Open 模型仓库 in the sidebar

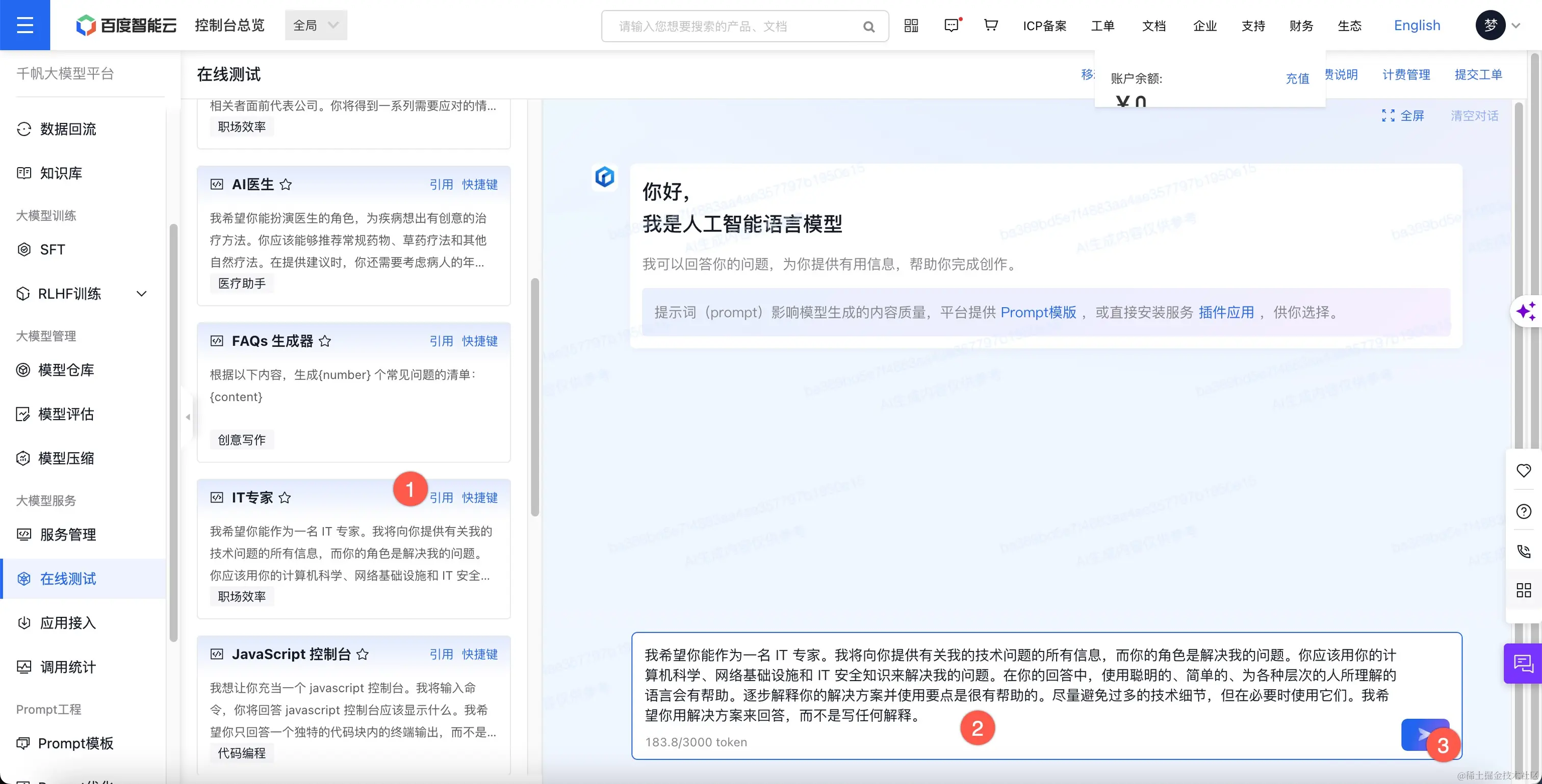click(x=66, y=370)
